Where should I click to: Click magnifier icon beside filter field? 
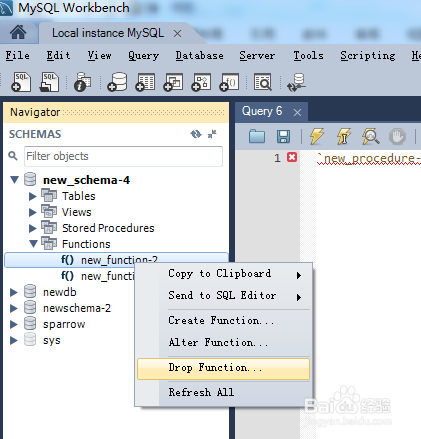click(x=13, y=156)
